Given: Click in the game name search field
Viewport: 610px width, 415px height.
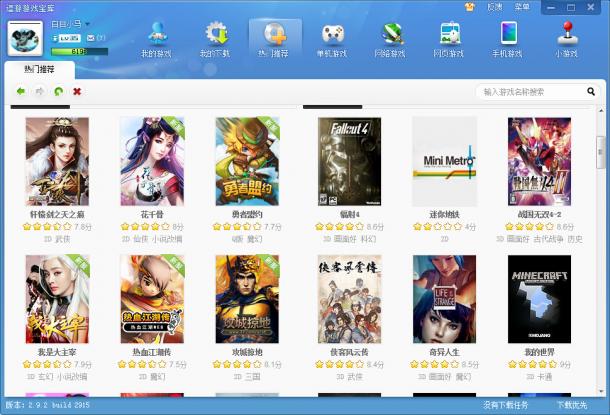Looking at the screenshot, I should pyautogui.click(x=533, y=92).
